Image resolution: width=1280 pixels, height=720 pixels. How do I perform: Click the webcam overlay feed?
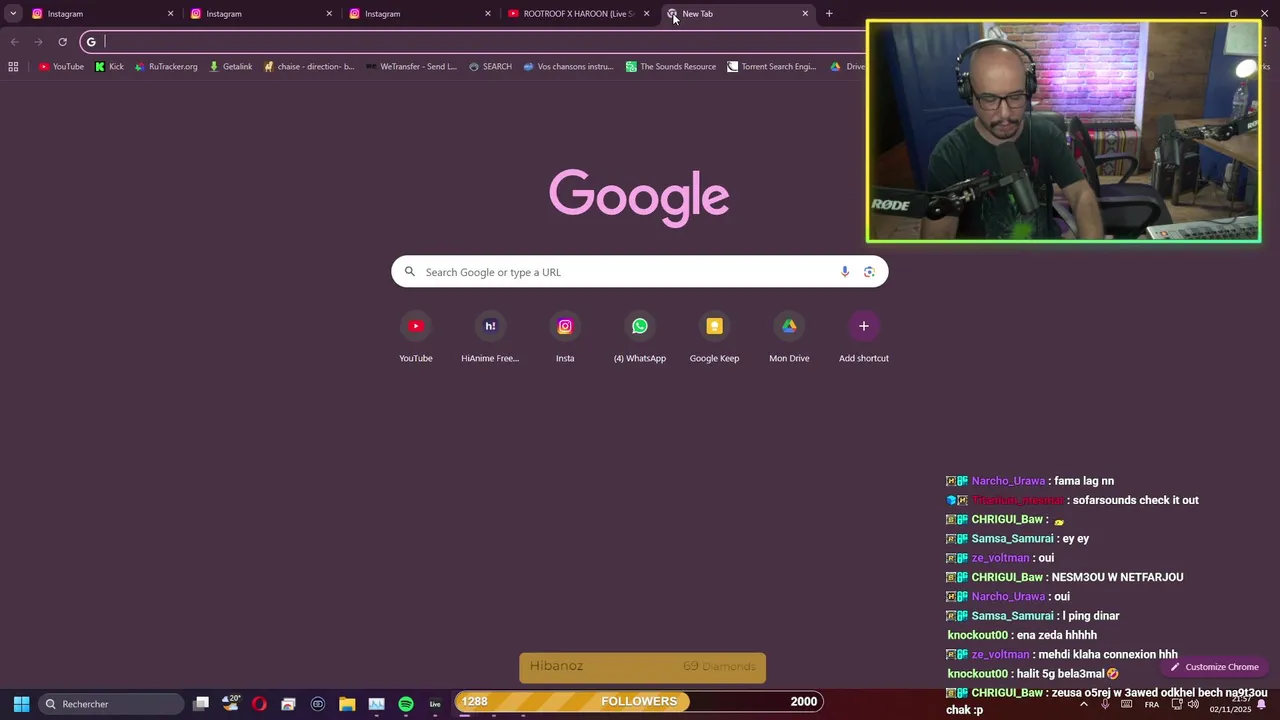pos(1064,131)
